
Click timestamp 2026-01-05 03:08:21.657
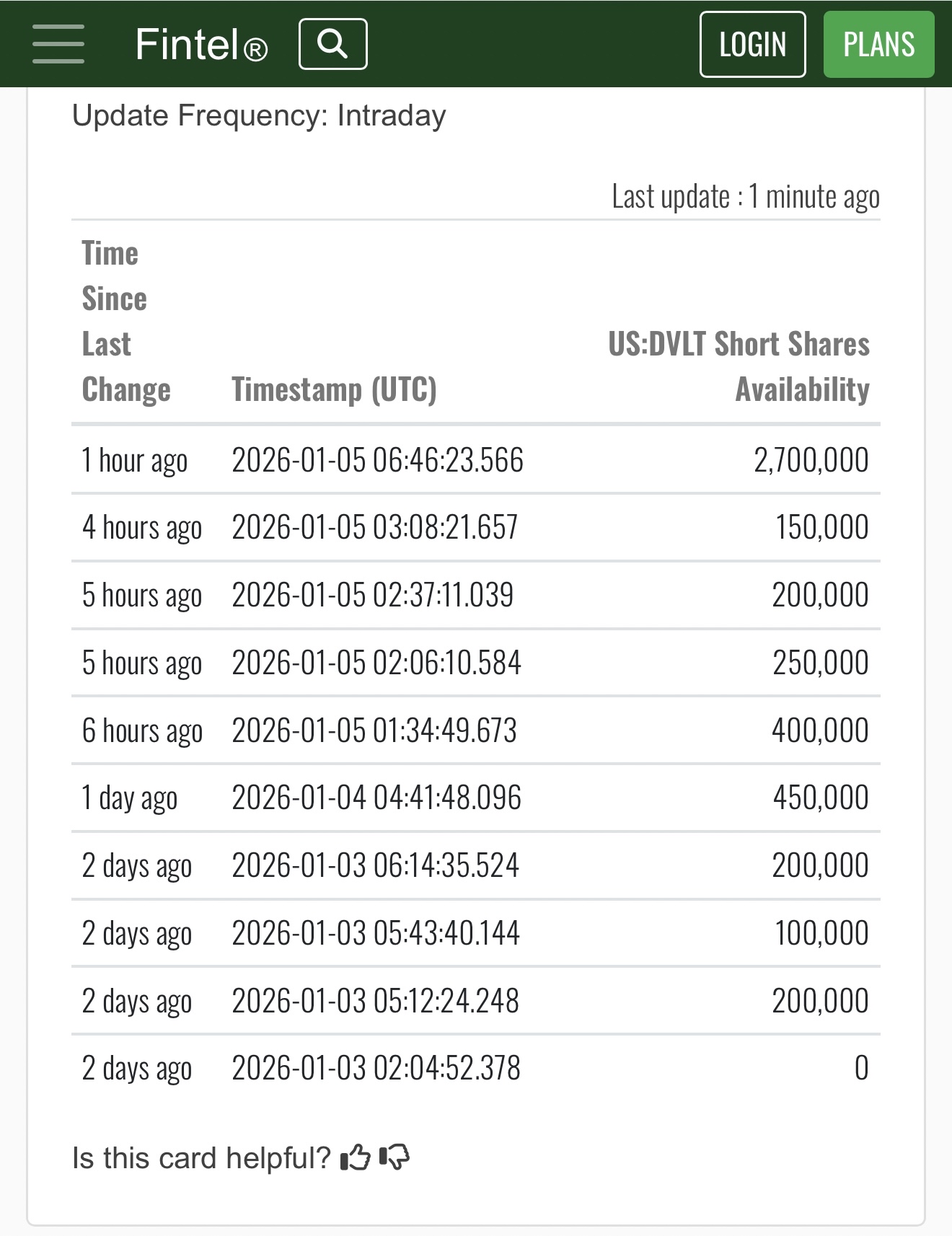click(375, 527)
